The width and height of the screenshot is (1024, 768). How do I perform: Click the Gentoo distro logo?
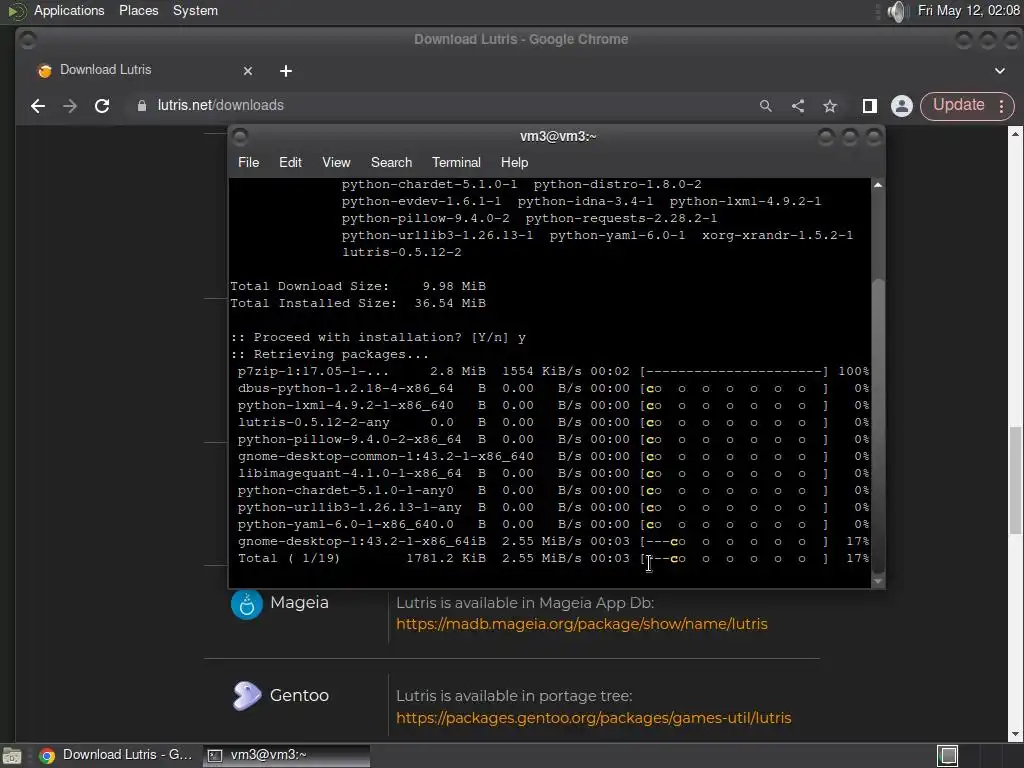(x=247, y=696)
